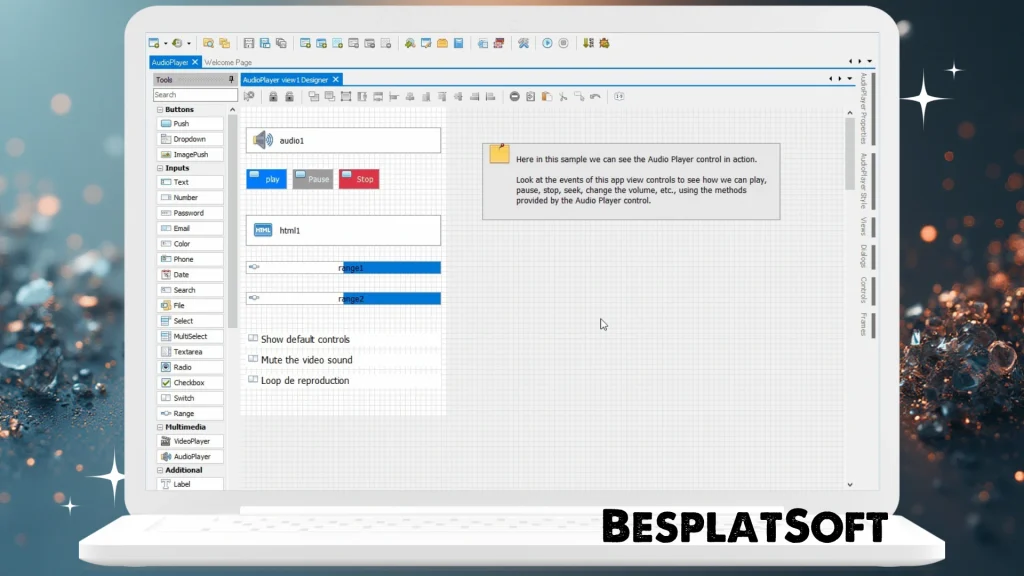Click the Undo icon in the designer toolbar
Screen dimensions: 1024x576
pyautogui.click(x=593, y=96)
